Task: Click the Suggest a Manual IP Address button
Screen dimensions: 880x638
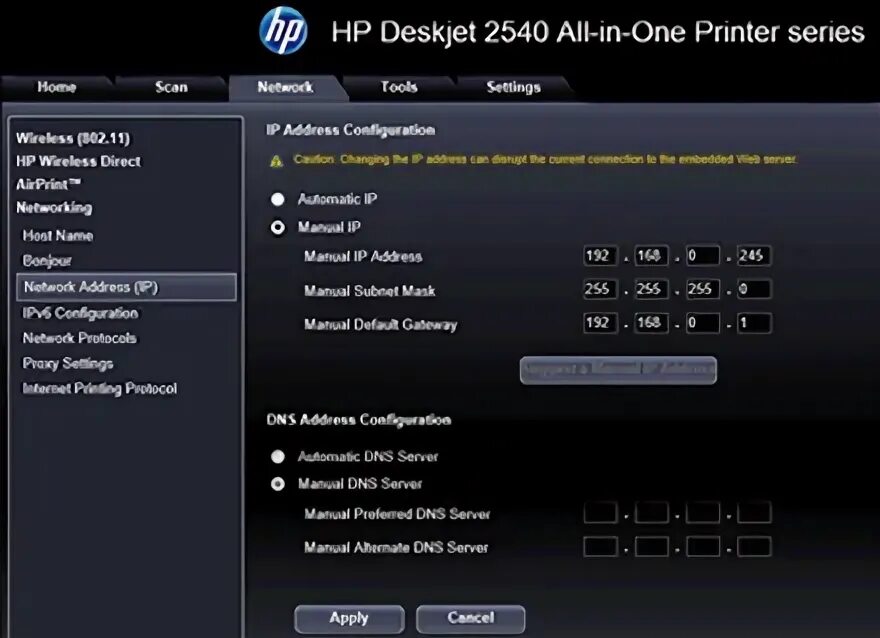Action: click(618, 370)
